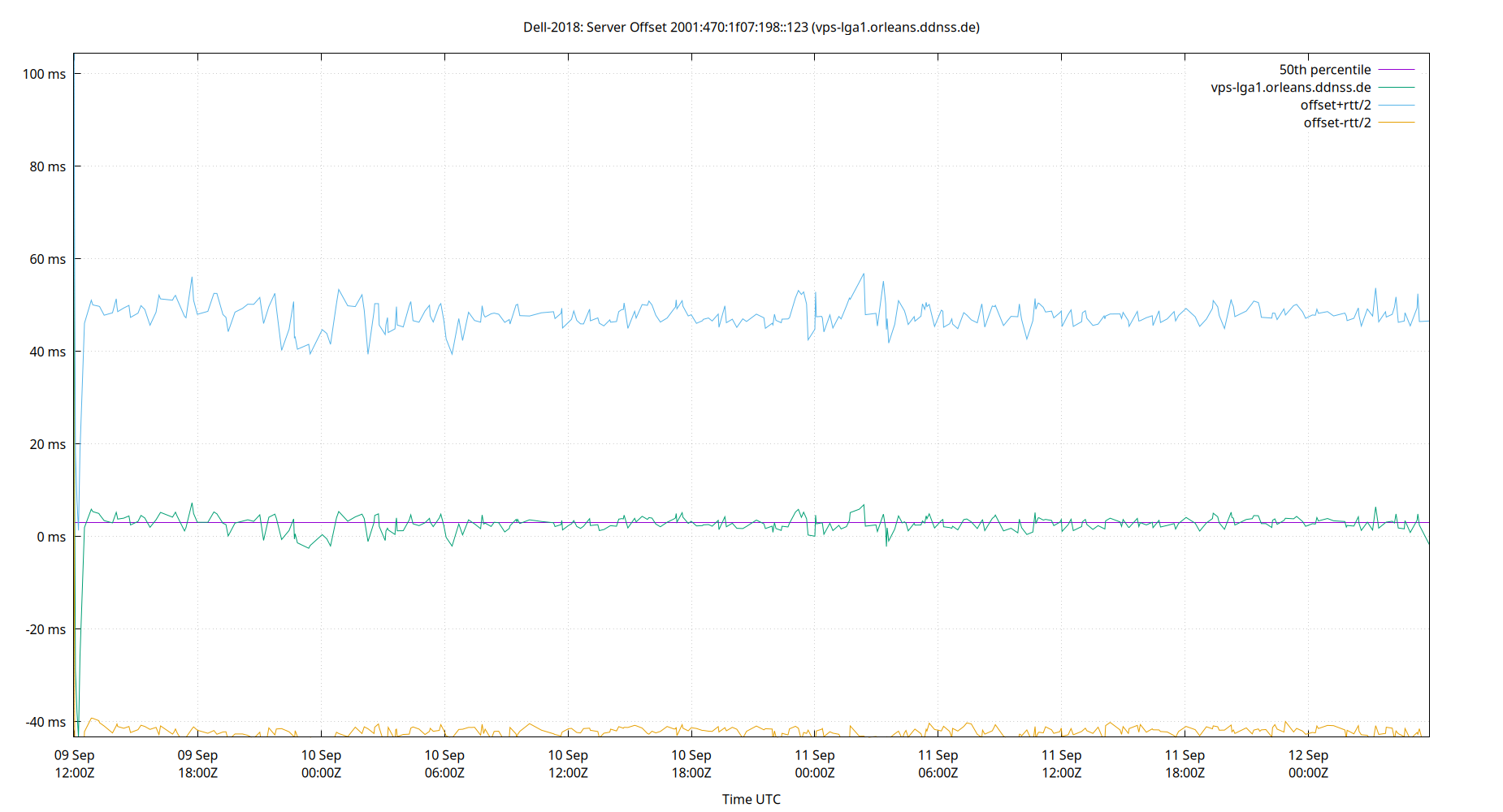Select the "vps-lga1.orleans.ddnss.de" legend entry

(1291, 87)
